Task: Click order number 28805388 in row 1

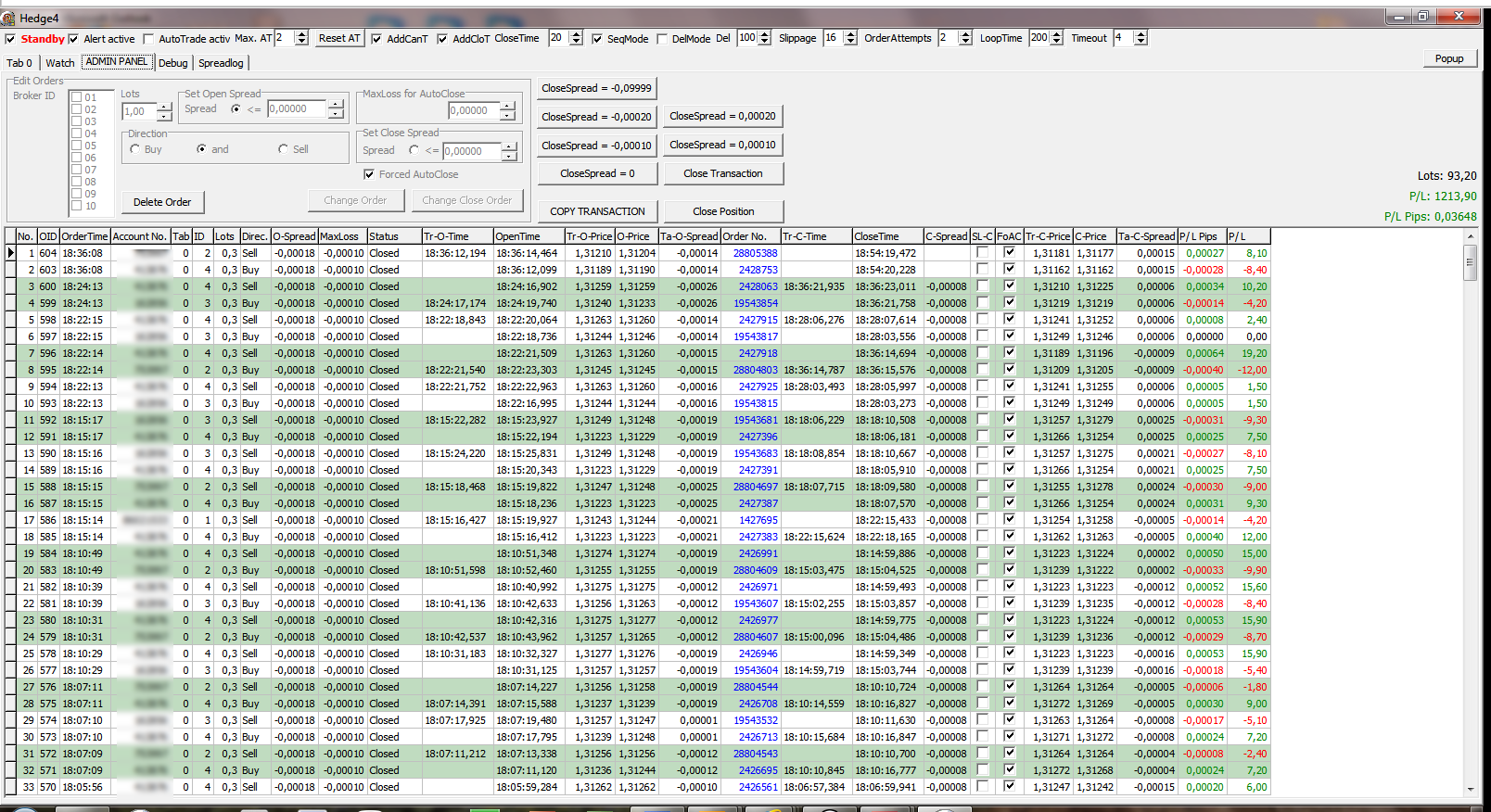Action: tap(756, 253)
